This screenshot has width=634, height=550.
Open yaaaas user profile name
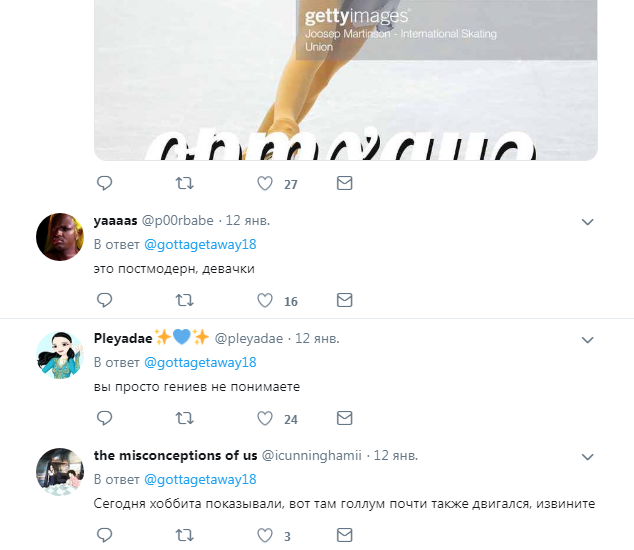click(x=116, y=221)
